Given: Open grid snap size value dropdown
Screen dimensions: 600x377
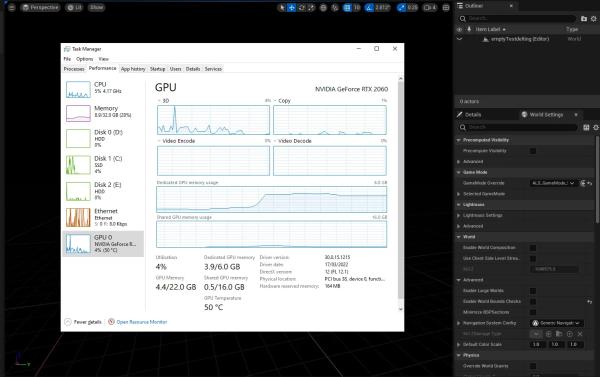Looking at the screenshot, I should click(357, 8).
